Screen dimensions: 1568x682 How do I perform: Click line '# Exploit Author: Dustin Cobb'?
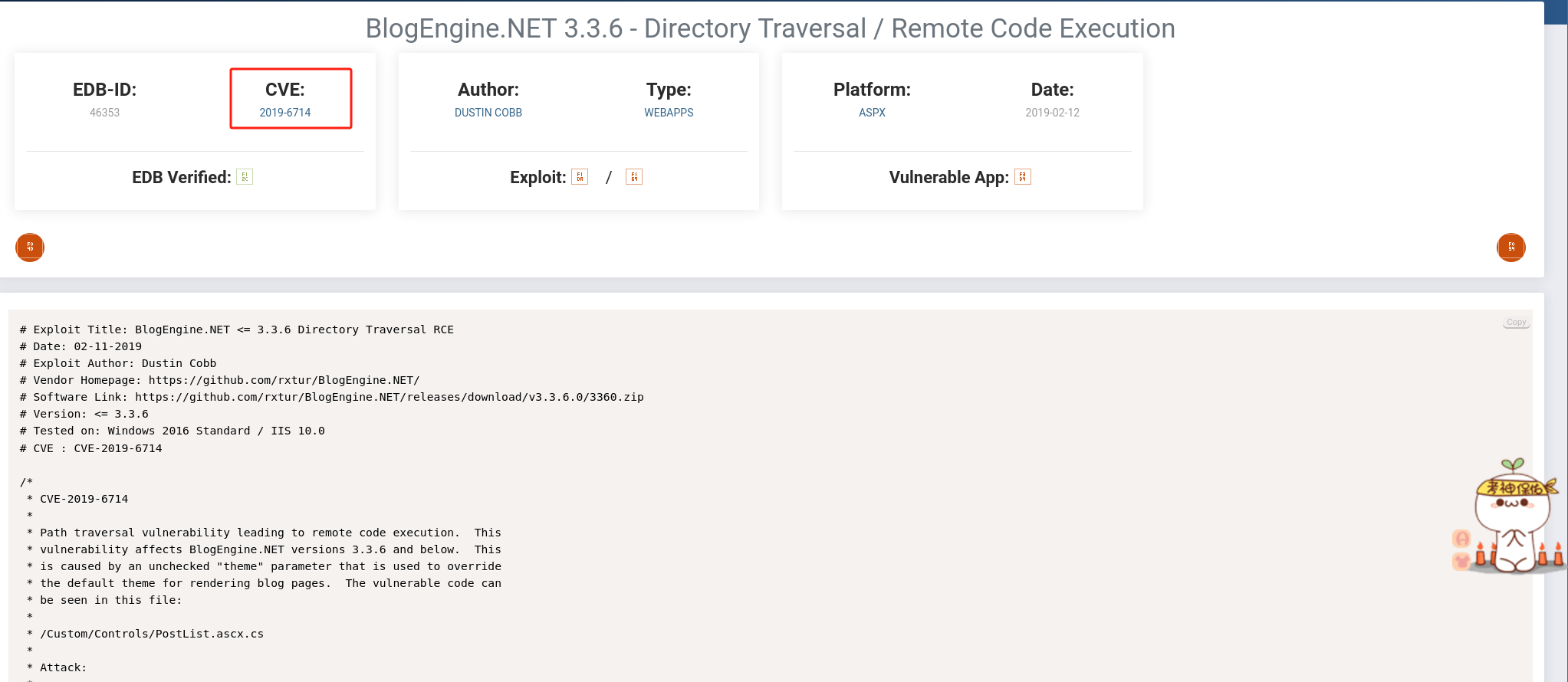(x=118, y=363)
